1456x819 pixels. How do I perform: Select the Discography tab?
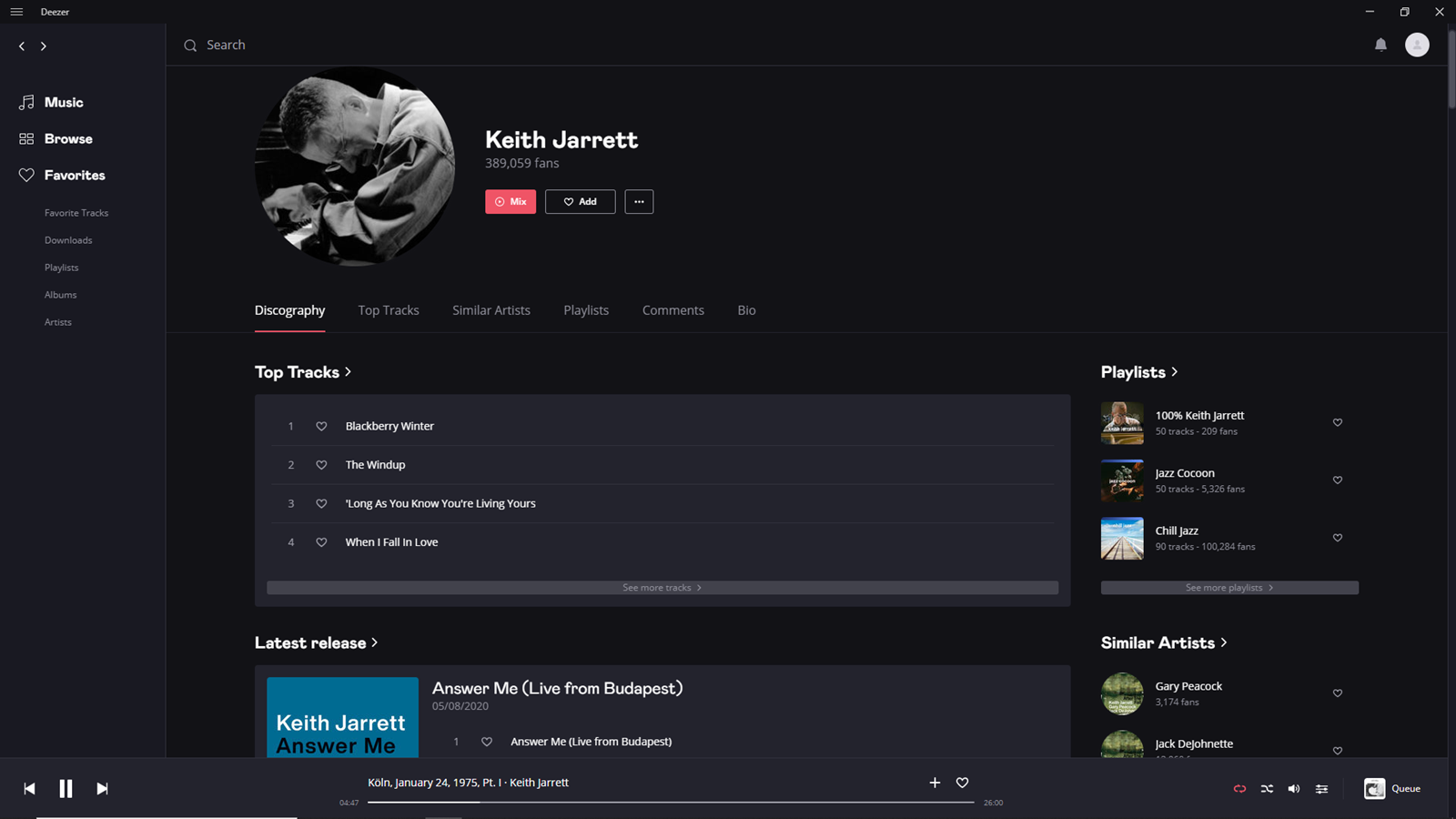(289, 310)
